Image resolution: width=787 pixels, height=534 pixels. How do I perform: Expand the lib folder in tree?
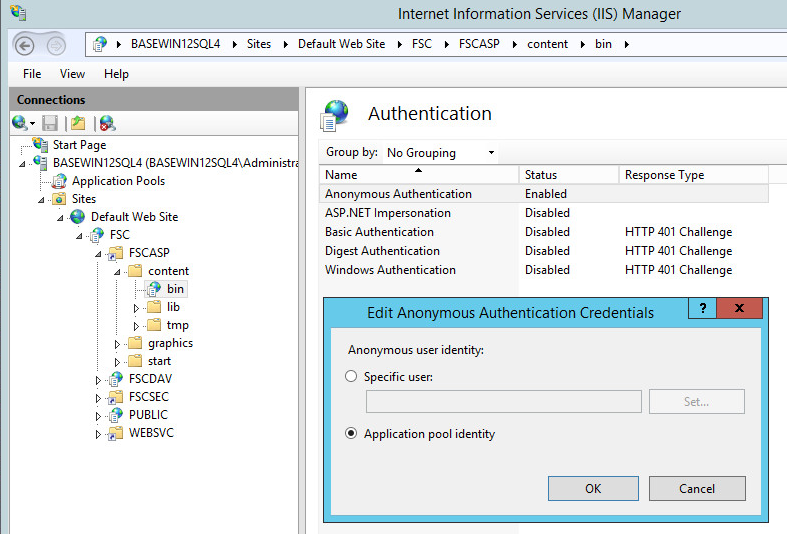pyautogui.click(x=138, y=308)
